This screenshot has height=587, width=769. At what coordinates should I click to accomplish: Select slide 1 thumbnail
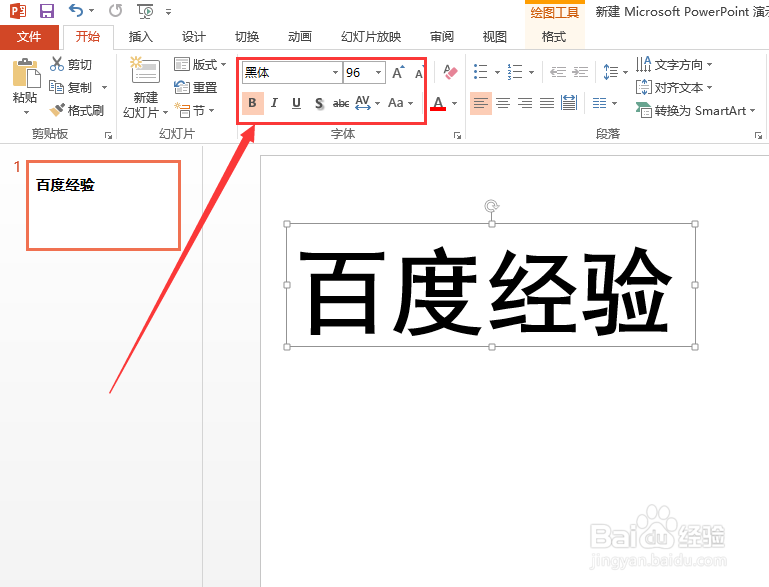[x=103, y=205]
